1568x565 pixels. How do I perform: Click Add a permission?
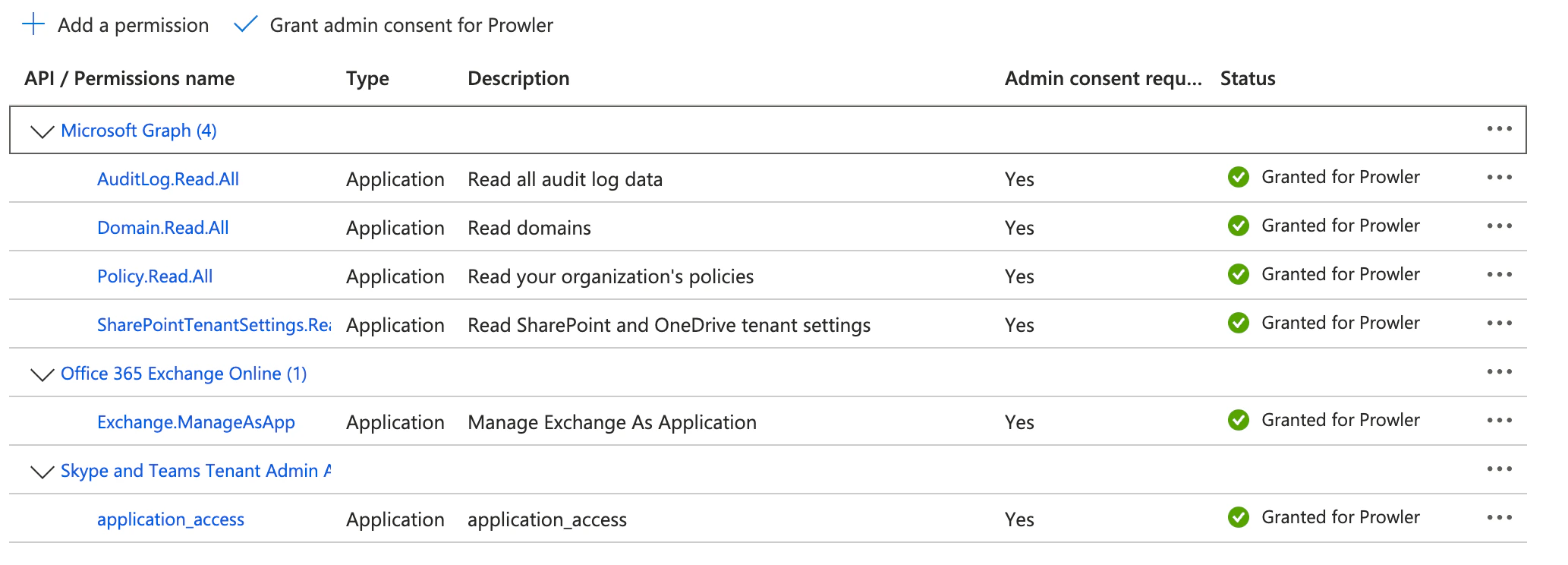[x=132, y=25]
